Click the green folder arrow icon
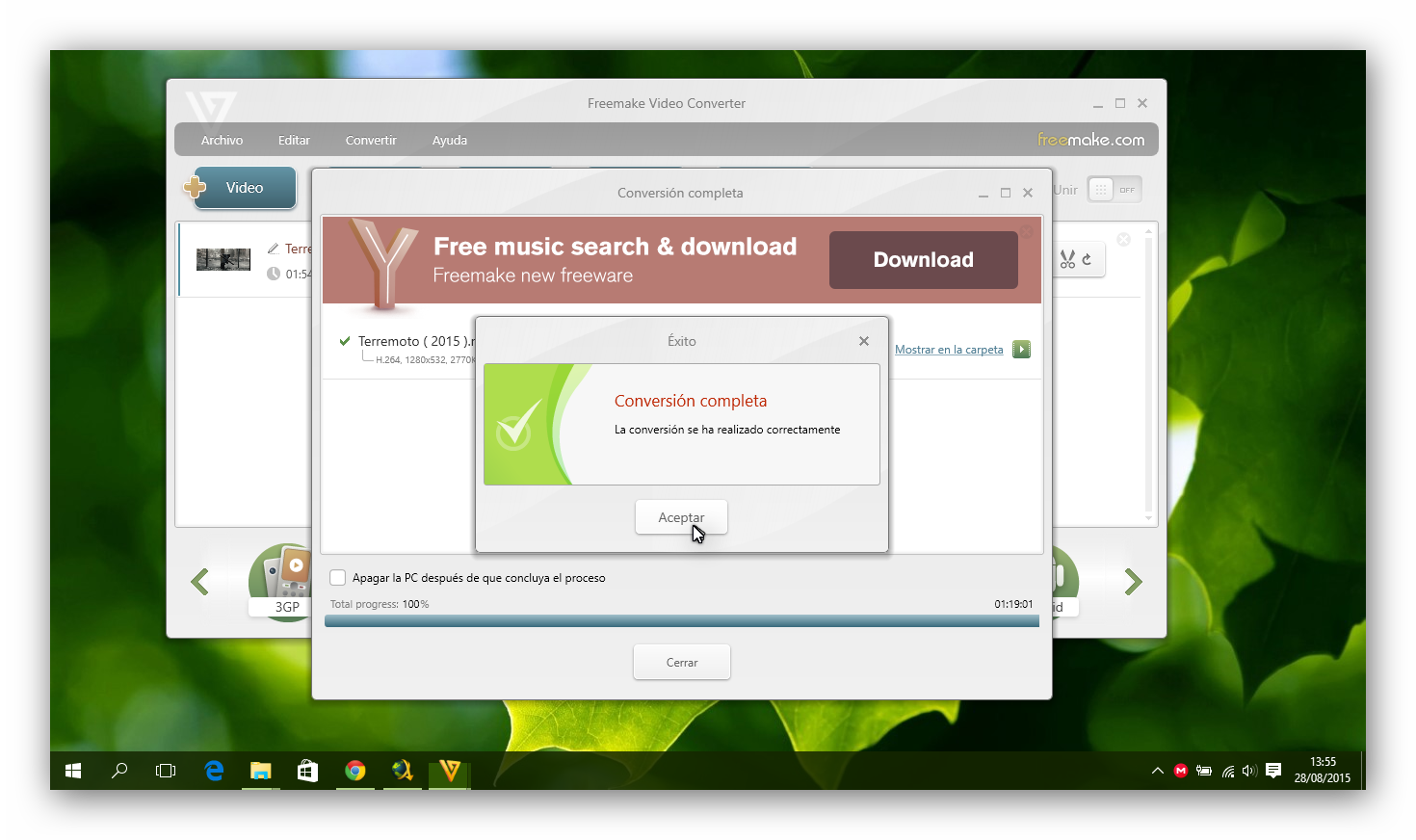The width and height of the screenshot is (1416, 840). 1022,350
